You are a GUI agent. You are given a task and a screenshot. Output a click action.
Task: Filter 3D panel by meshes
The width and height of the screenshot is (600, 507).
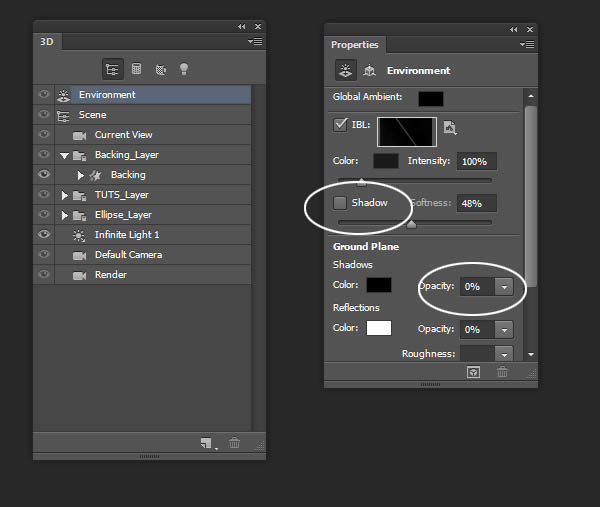click(x=137, y=69)
